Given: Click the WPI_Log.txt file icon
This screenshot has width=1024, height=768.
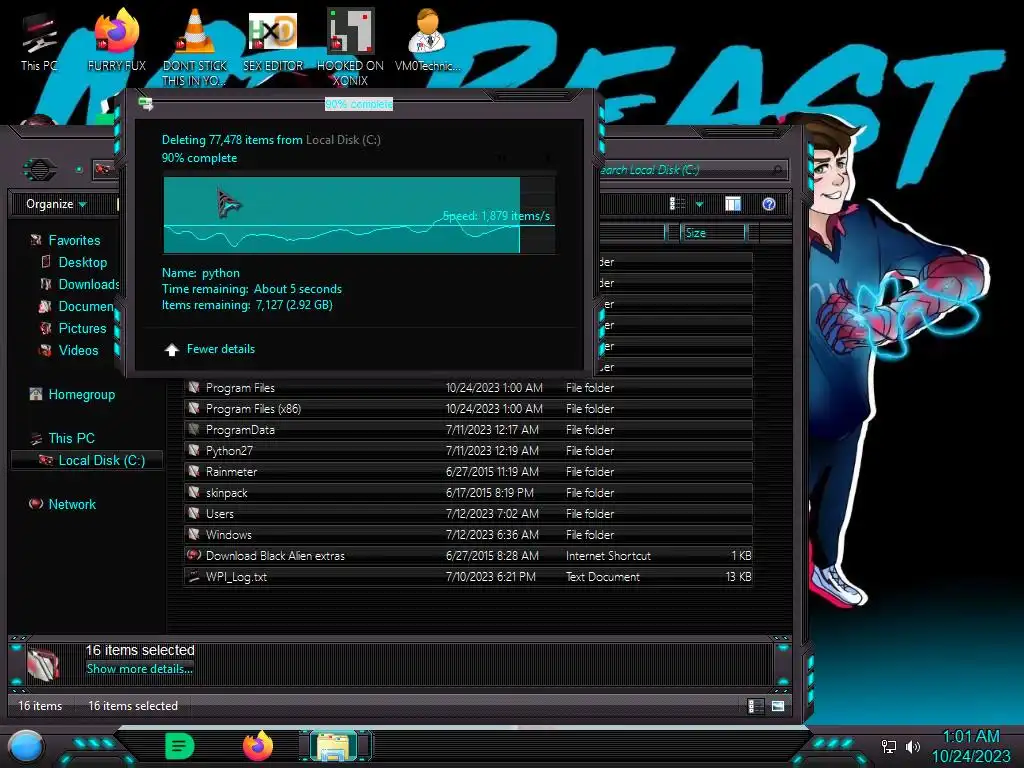Looking at the screenshot, I should 194,577.
